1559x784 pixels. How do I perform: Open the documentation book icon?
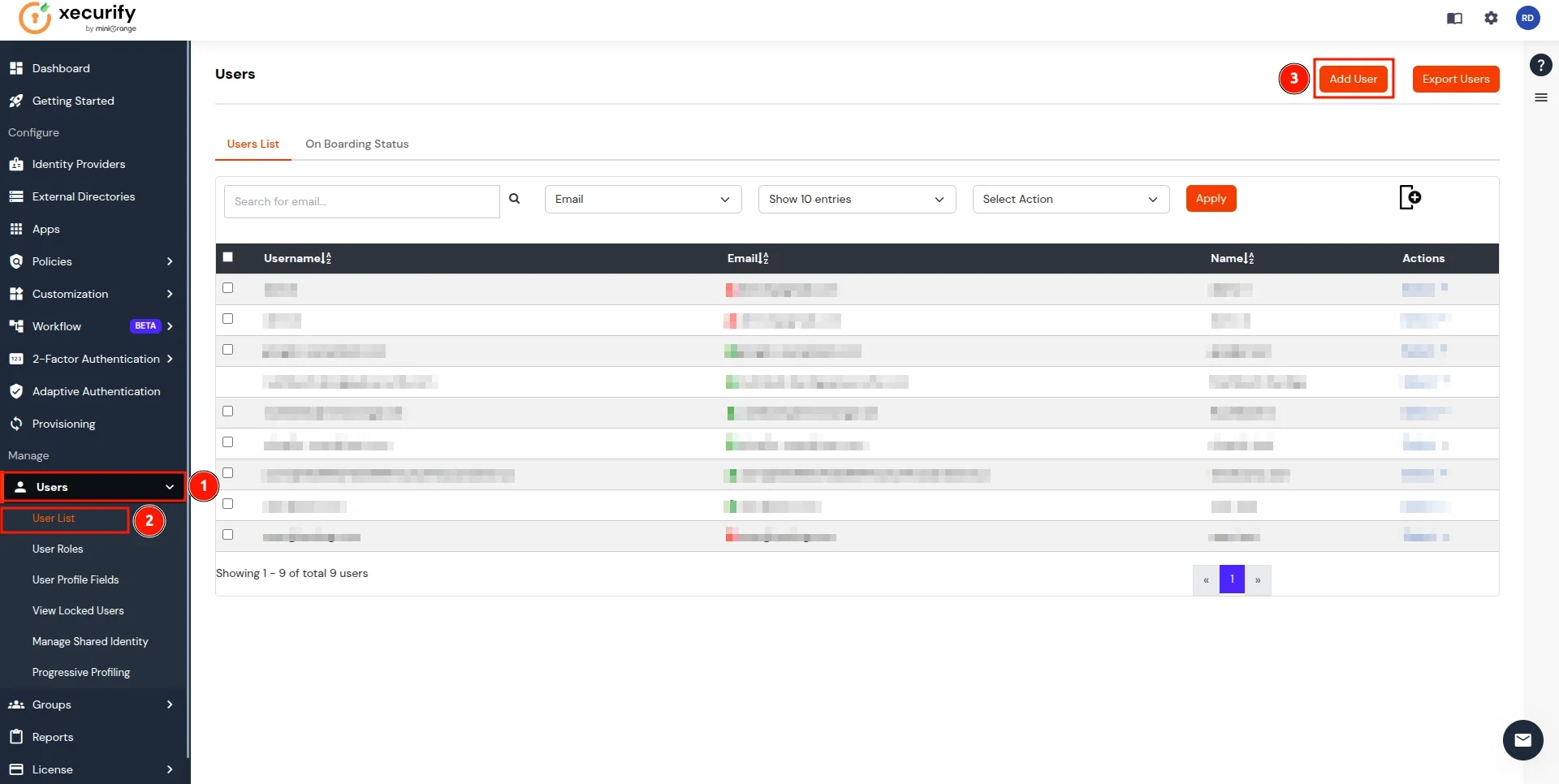[x=1454, y=19]
